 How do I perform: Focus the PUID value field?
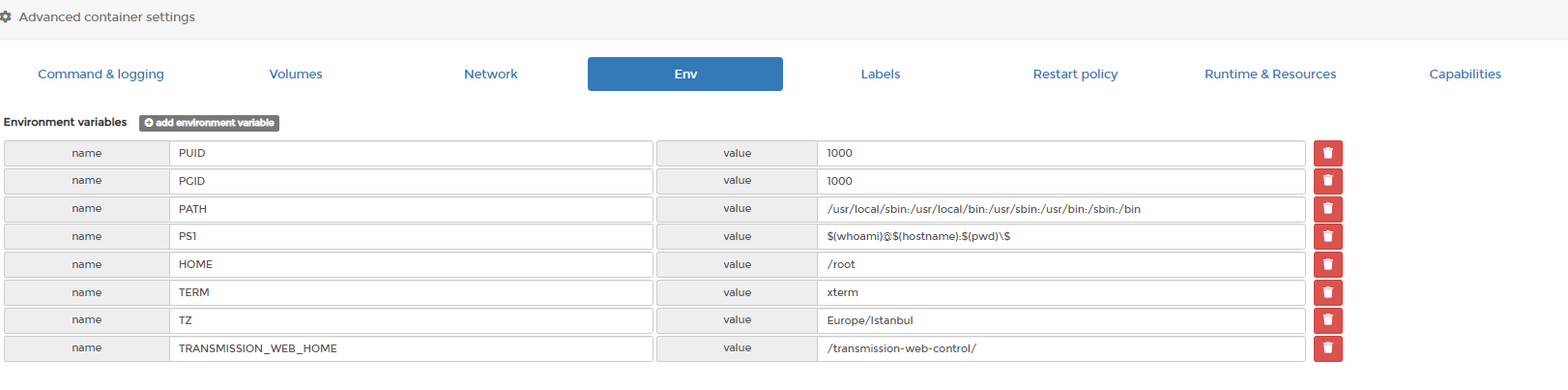(1061, 153)
